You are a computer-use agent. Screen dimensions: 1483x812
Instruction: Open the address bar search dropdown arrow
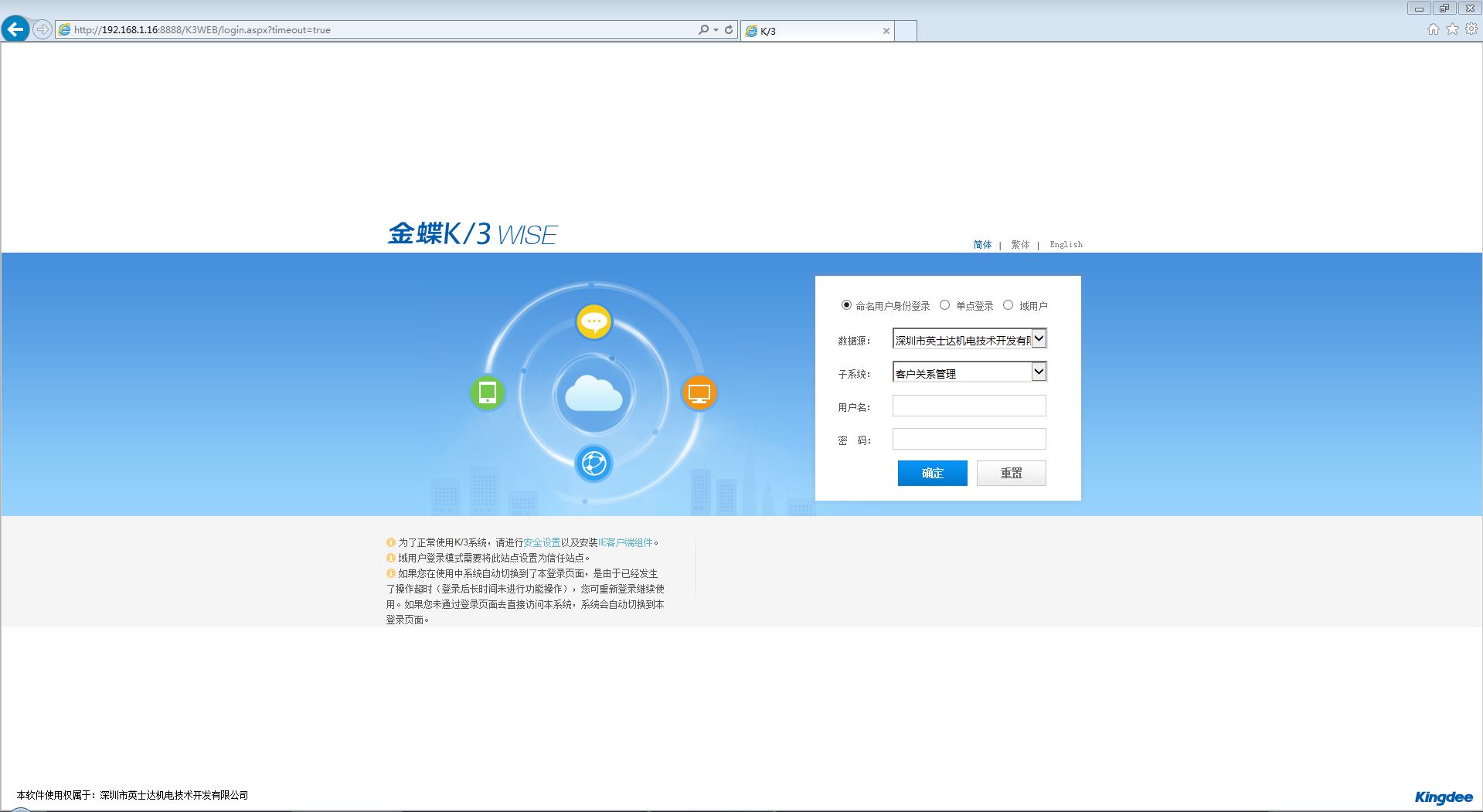[716, 29]
